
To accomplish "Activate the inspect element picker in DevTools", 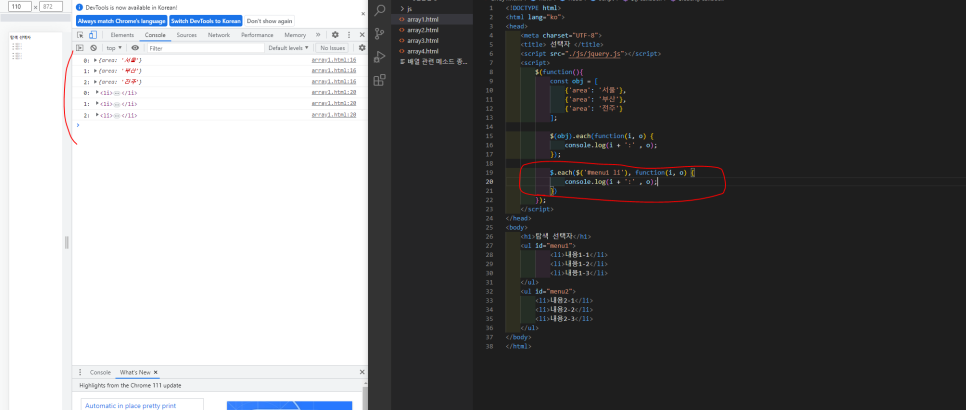I will [80, 35].
